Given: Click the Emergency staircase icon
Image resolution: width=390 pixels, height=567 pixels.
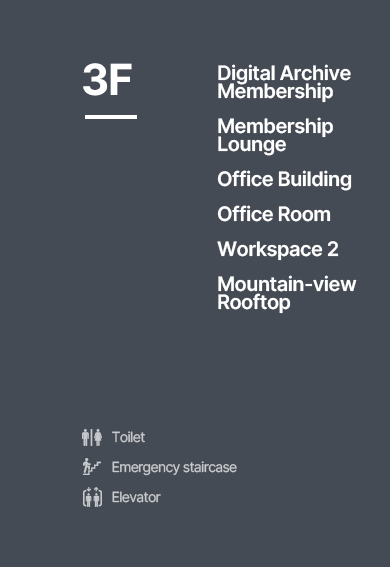Looking at the screenshot, I should tap(92, 467).
